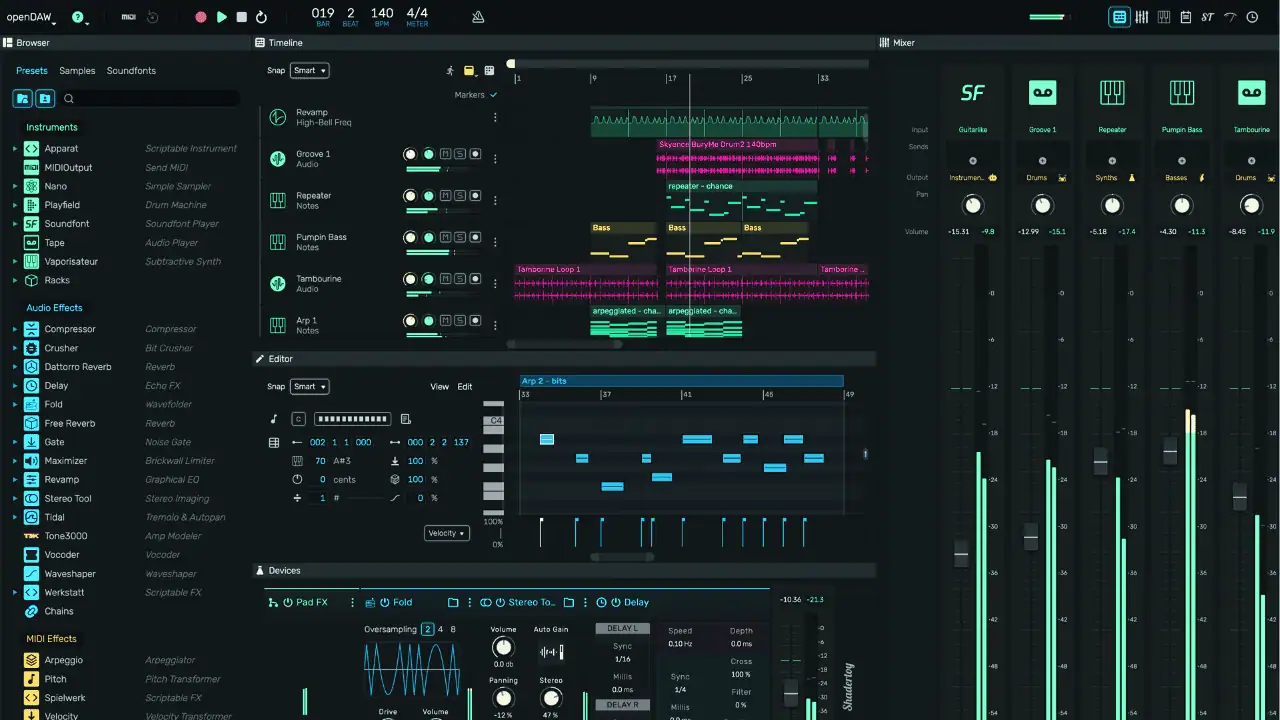
Task: Open the Pumpin Bass track options menu
Action: tap(495, 242)
